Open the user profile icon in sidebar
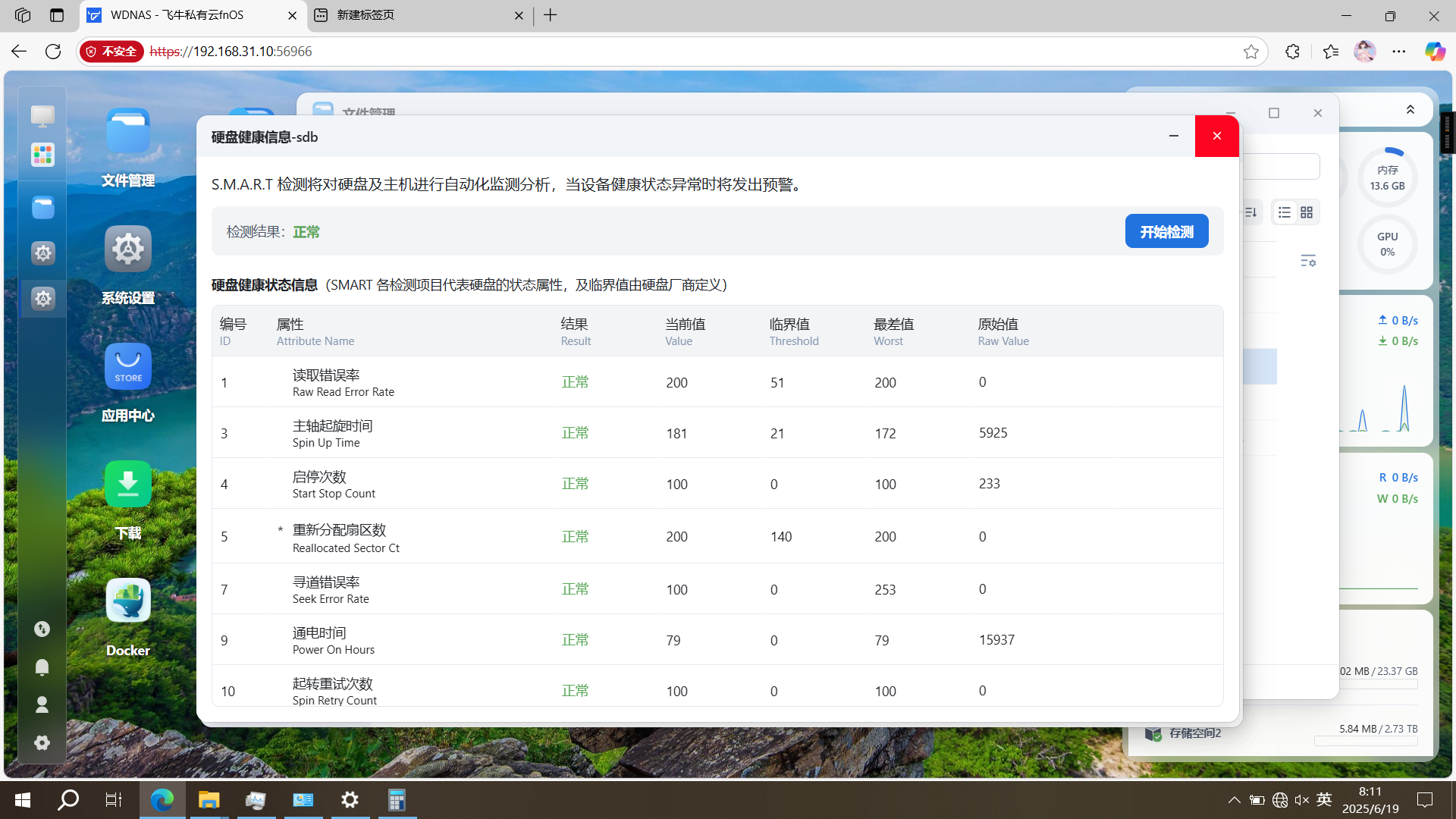This screenshot has height=819, width=1456. 42,704
